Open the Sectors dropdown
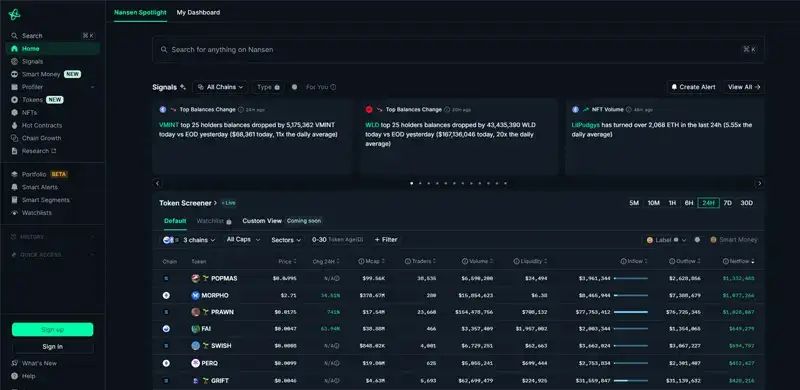 point(286,239)
